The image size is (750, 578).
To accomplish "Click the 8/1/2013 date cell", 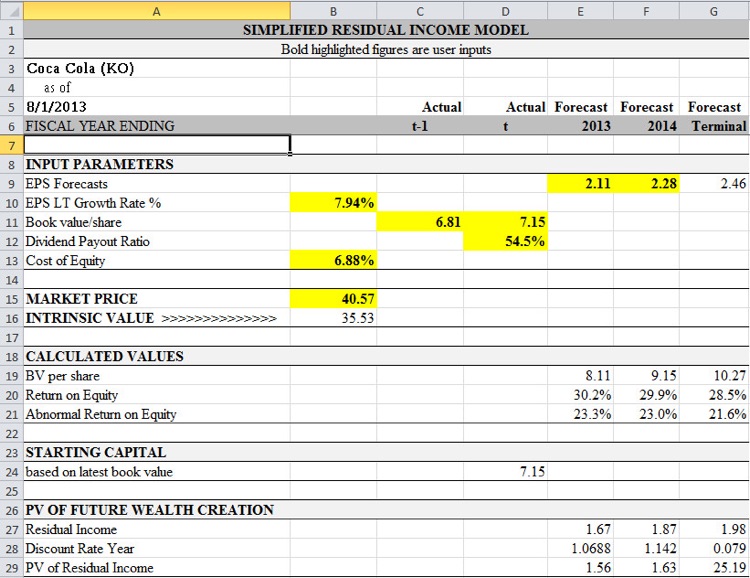I will tap(50, 107).
